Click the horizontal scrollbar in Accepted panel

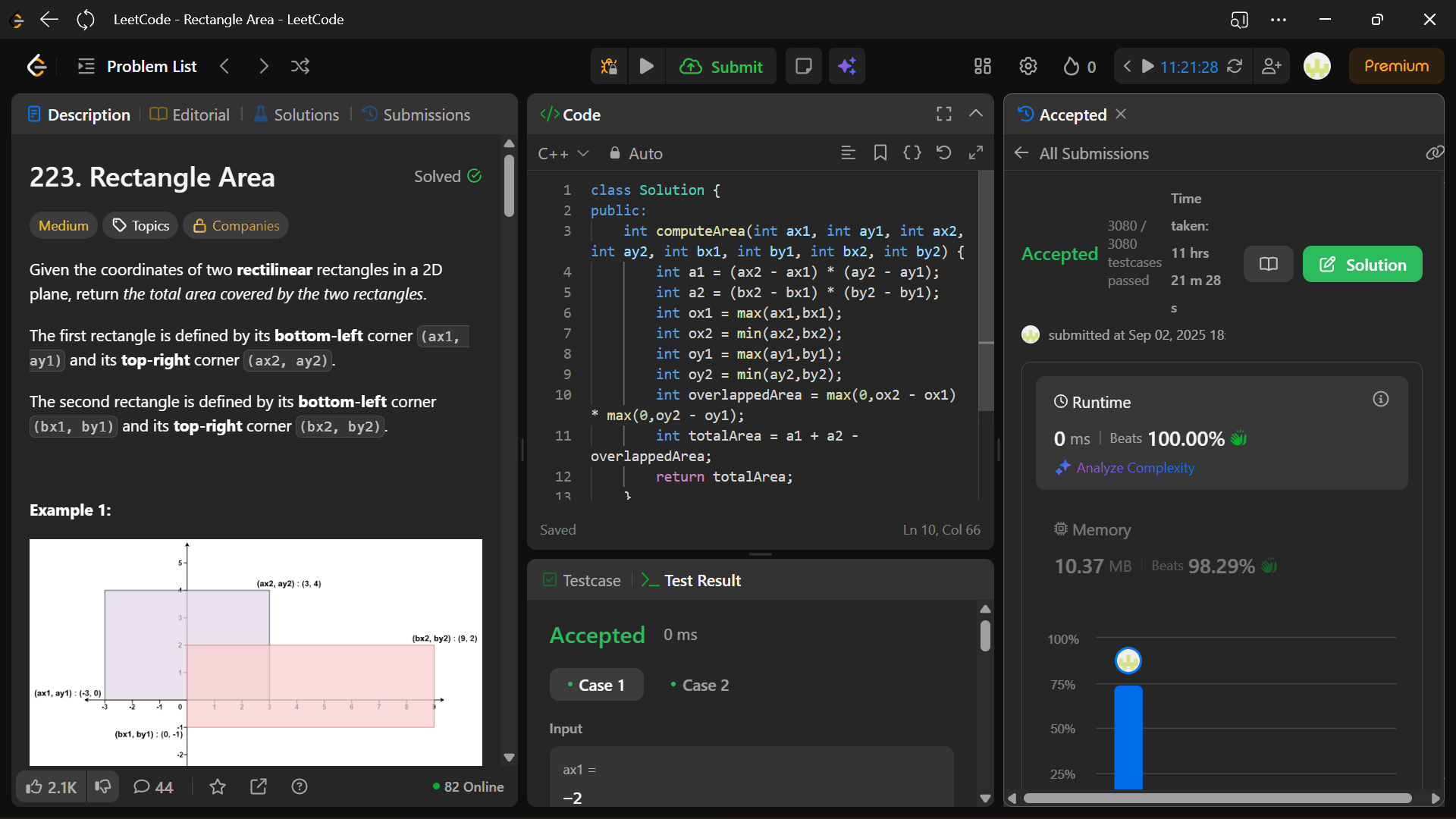(1216, 798)
